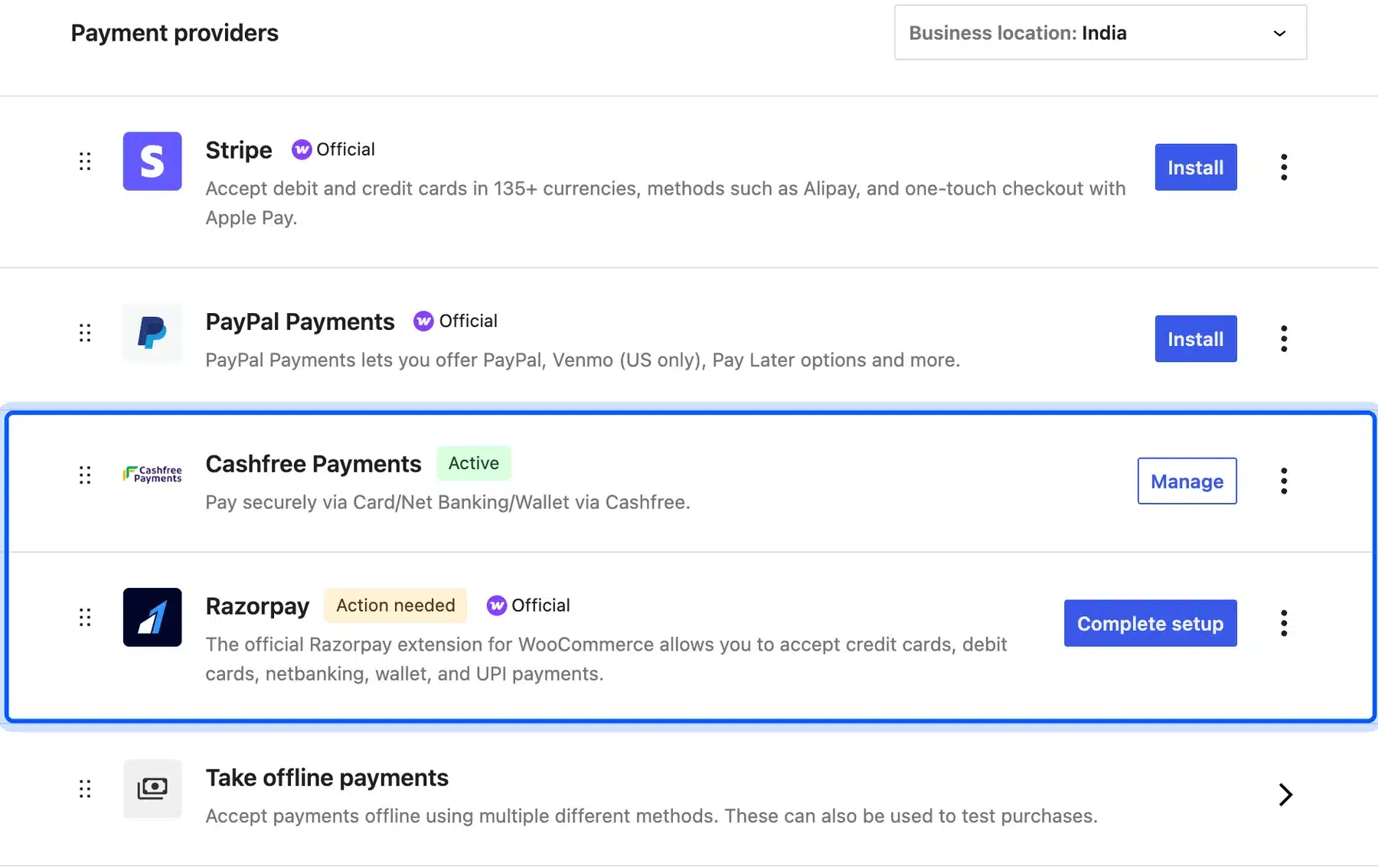Viewport: 1378px width, 868px height.
Task: Select the Stripe provider title
Action: (x=239, y=150)
